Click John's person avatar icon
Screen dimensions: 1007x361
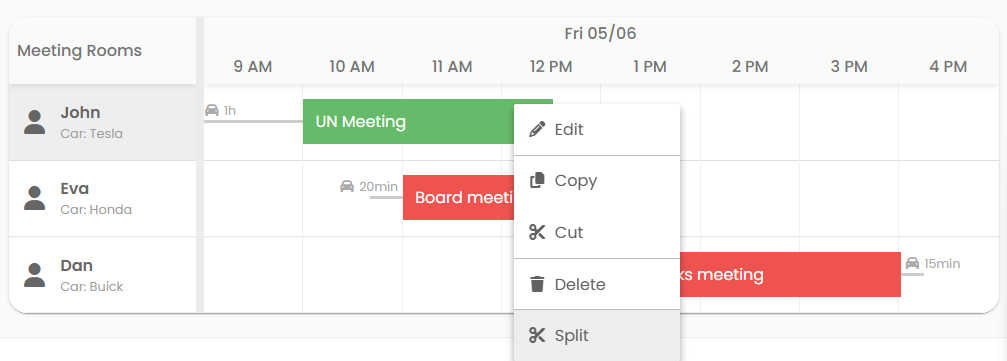(35, 122)
